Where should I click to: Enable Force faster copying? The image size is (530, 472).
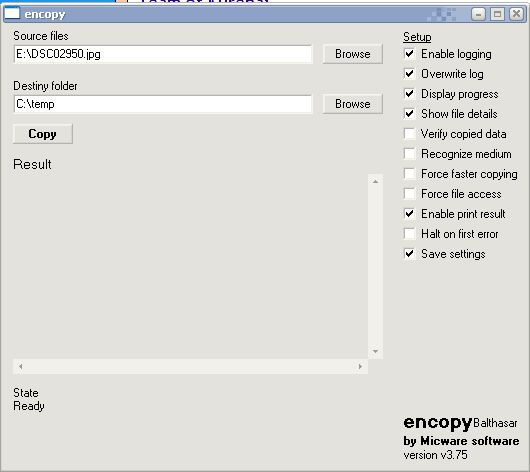409,174
